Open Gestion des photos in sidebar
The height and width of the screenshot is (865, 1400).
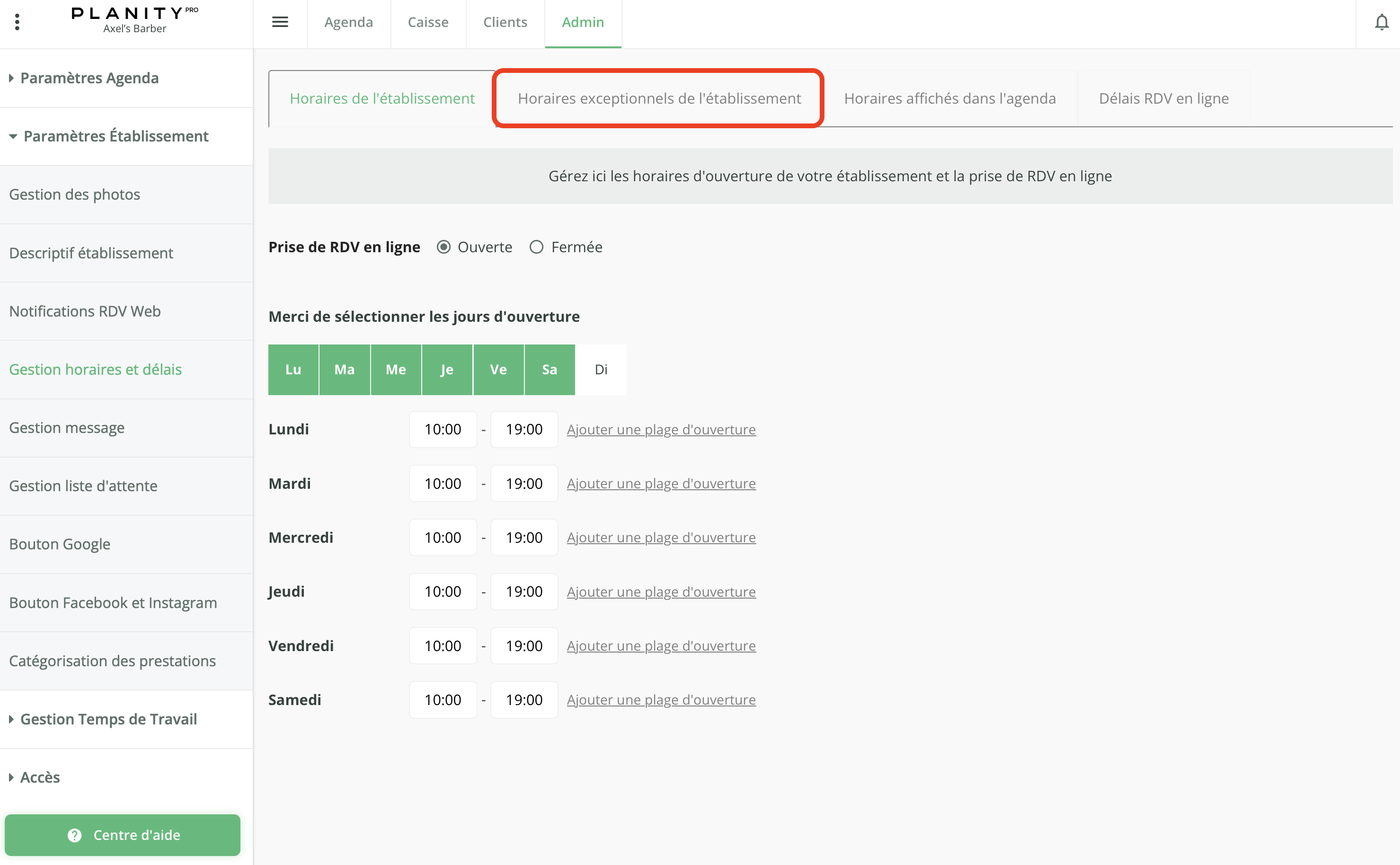click(74, 194)
